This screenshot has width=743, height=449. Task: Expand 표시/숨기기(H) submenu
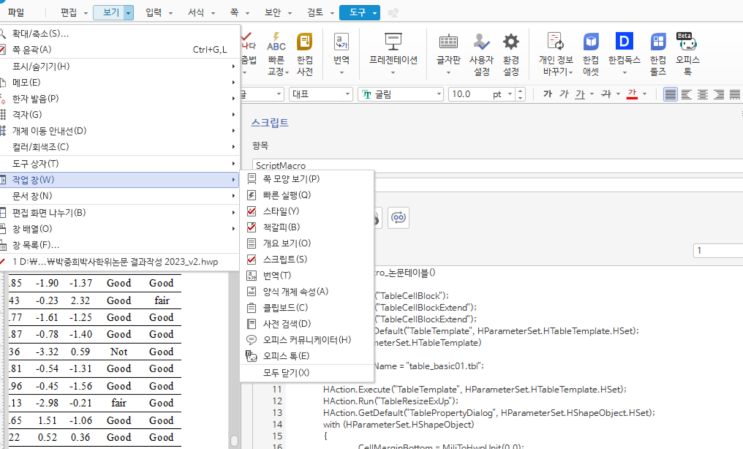[x=118, y=66]
